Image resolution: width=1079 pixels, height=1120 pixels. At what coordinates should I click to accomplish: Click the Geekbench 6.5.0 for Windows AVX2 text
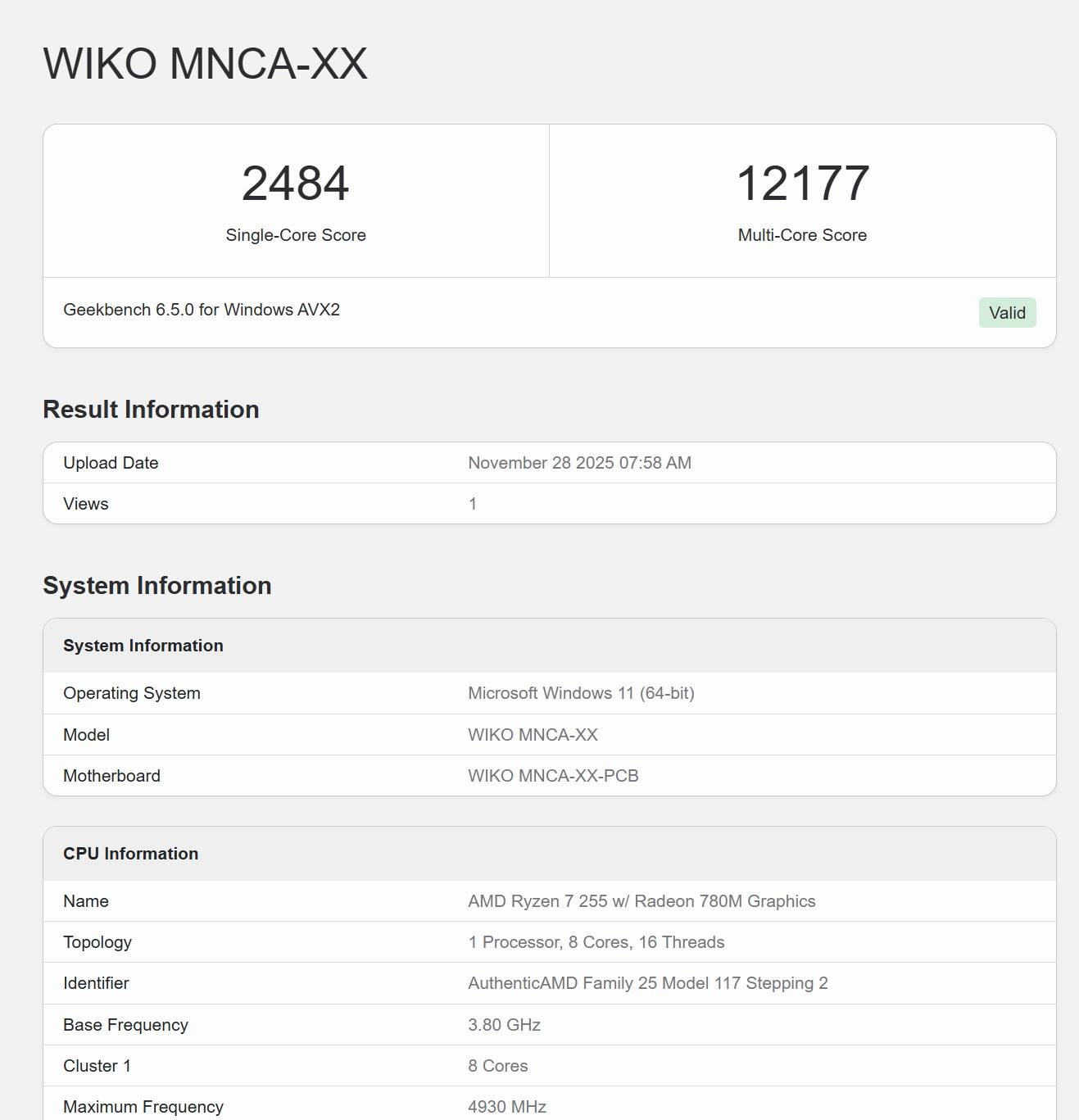(202, 310)
